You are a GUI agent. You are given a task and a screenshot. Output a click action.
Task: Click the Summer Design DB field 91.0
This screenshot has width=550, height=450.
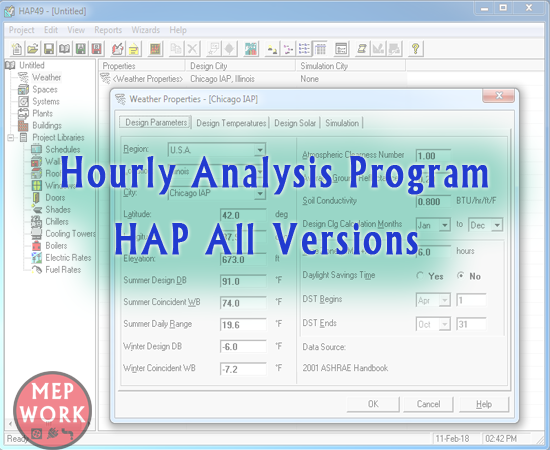(243, 281)
